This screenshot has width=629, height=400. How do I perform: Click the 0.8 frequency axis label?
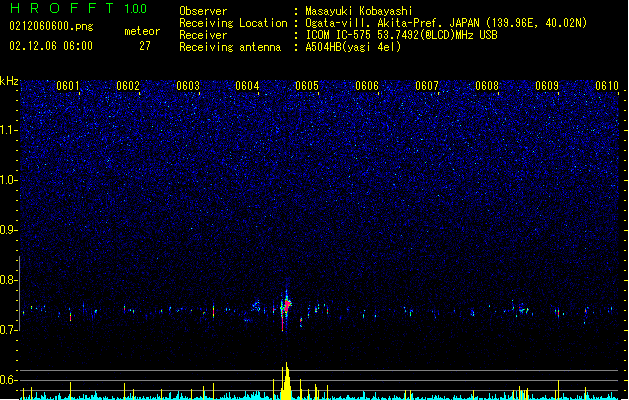9,280
